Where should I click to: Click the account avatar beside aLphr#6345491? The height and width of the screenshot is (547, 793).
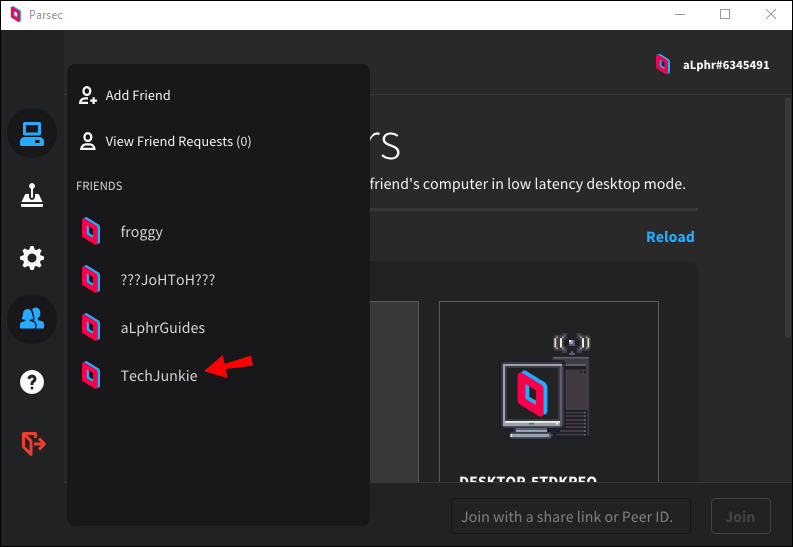pyautogui.click(x=663, y=64)
